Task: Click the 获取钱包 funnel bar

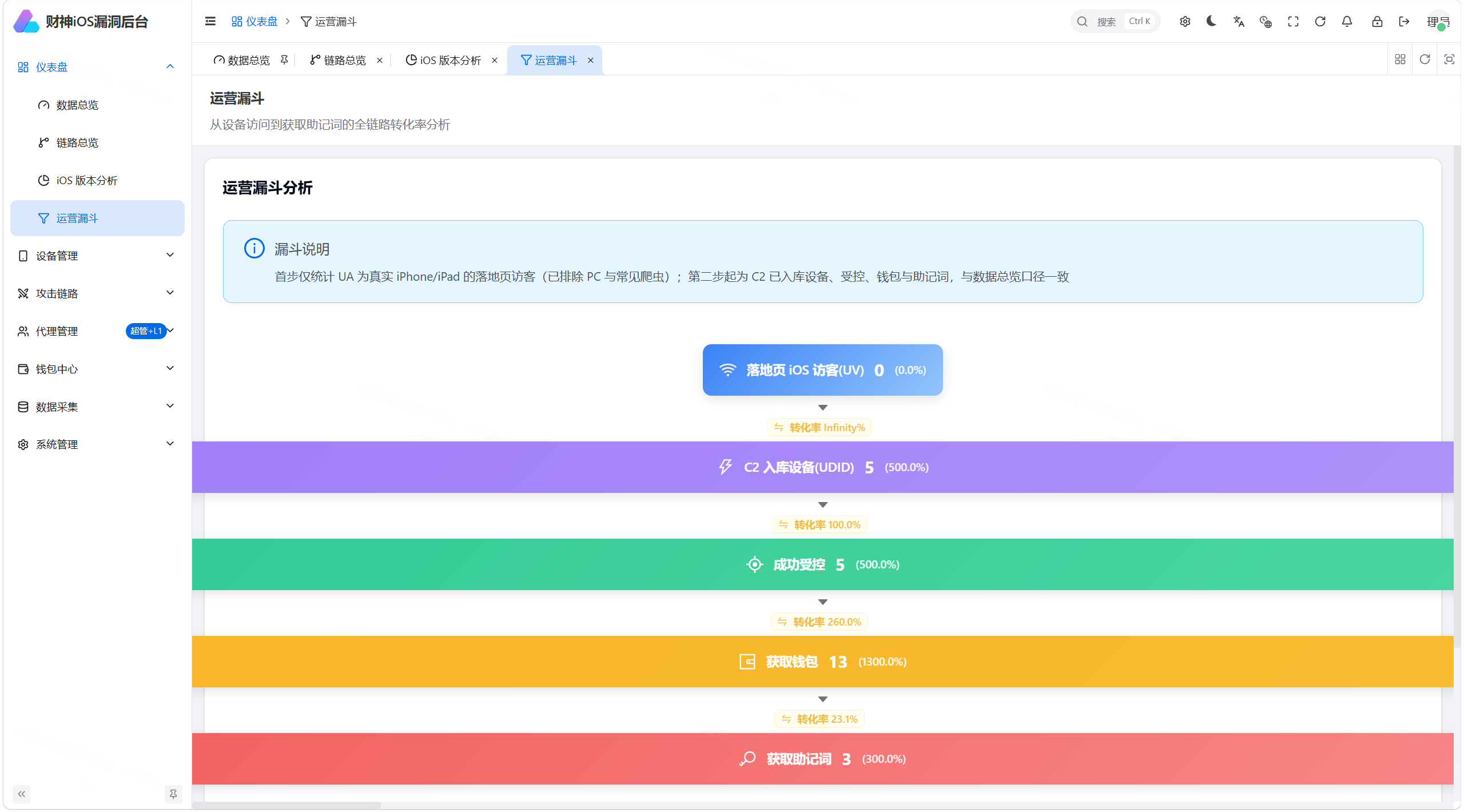Action: click(x=822, y=662)
